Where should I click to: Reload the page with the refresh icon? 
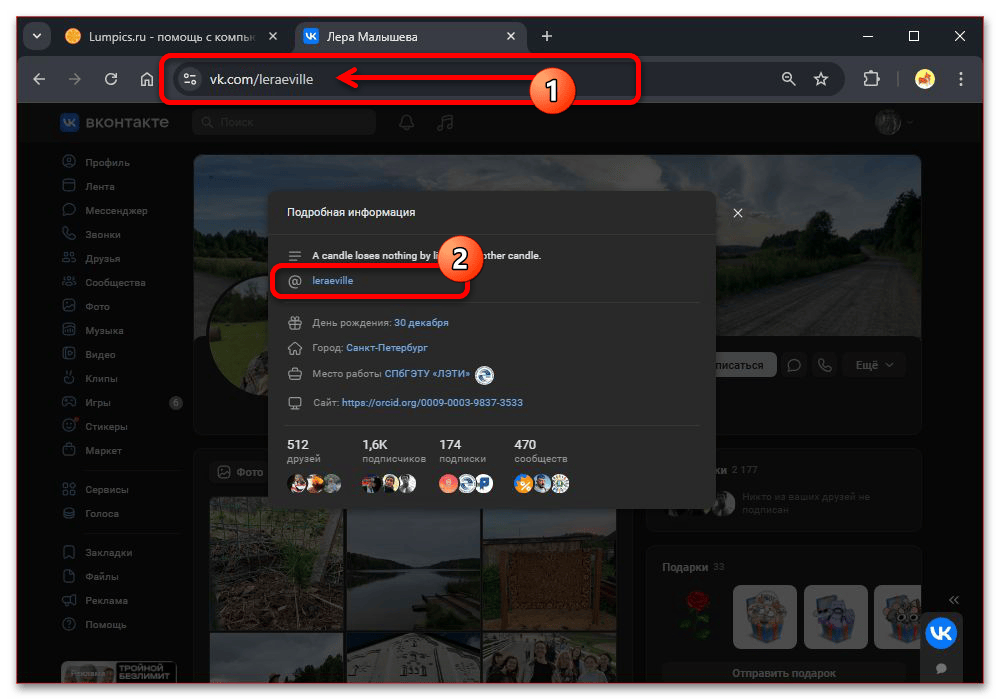[x=111, y=79]
